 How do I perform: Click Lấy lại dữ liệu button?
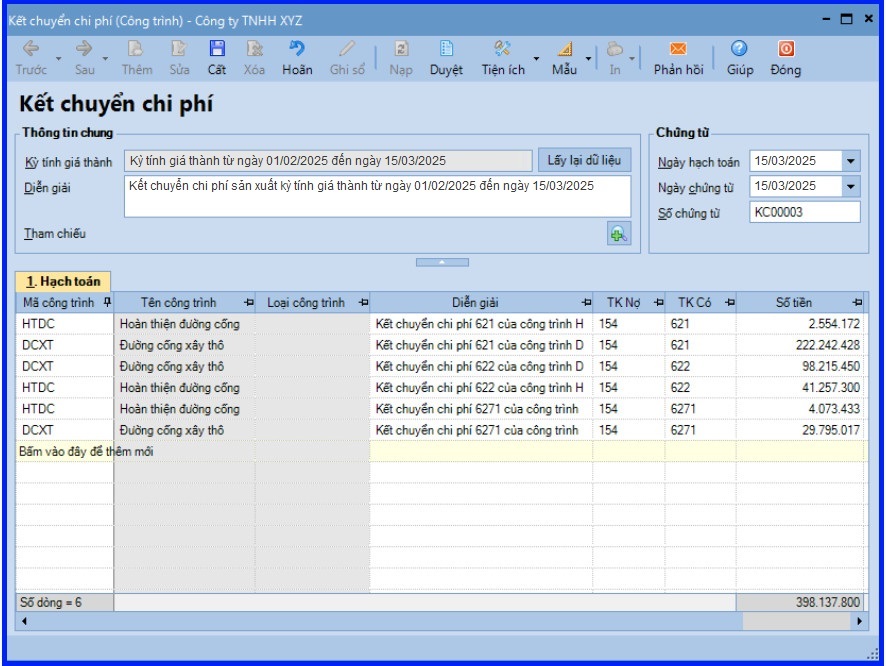(584, 160)
